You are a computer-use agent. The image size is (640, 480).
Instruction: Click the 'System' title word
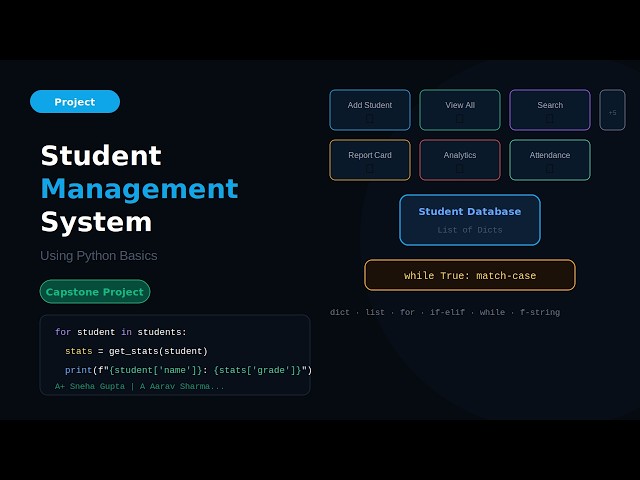pyautogui.click(x=96, y=222)
